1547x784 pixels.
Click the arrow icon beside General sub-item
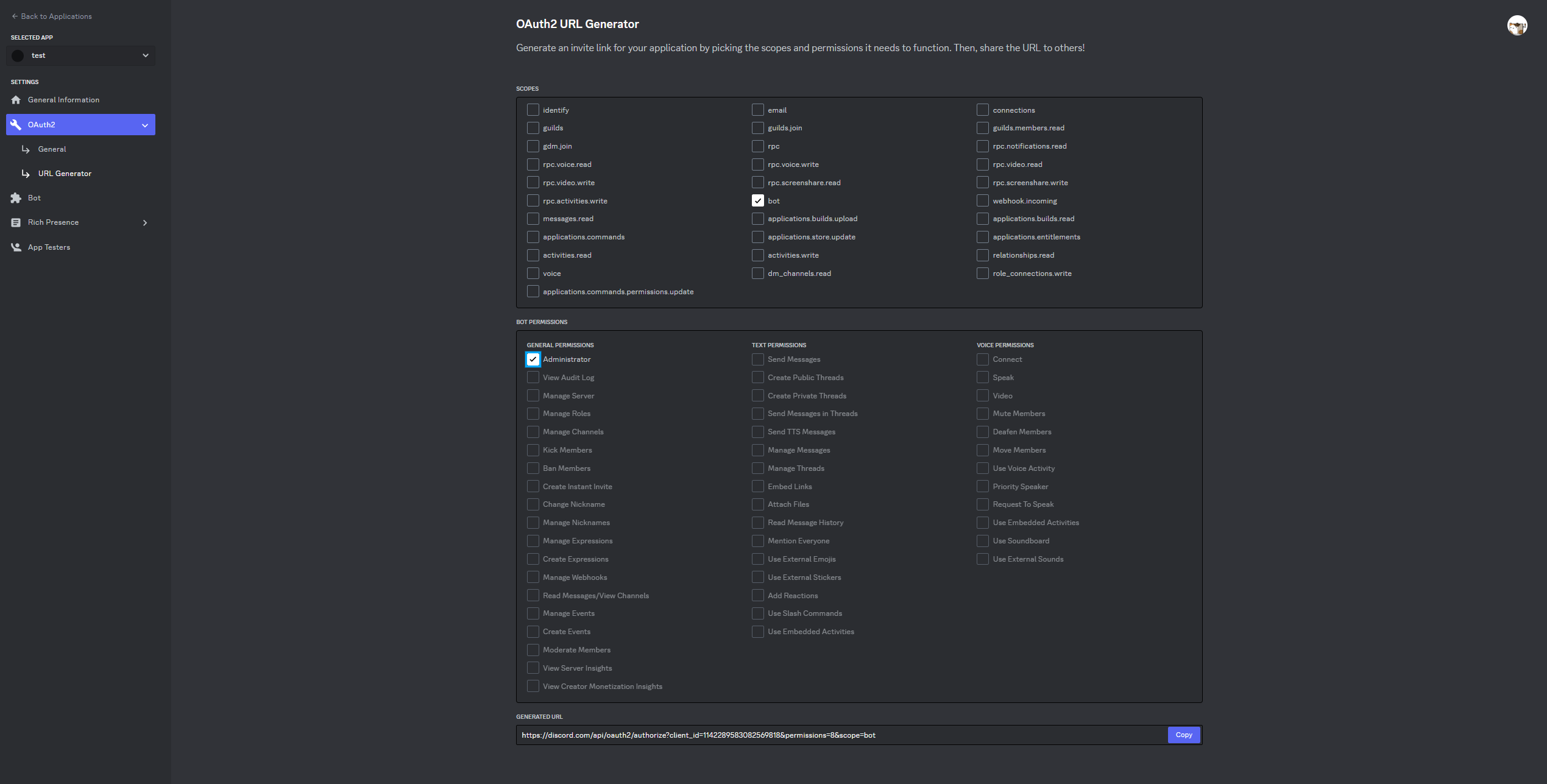pyautogui.click(x=26, y=149)
